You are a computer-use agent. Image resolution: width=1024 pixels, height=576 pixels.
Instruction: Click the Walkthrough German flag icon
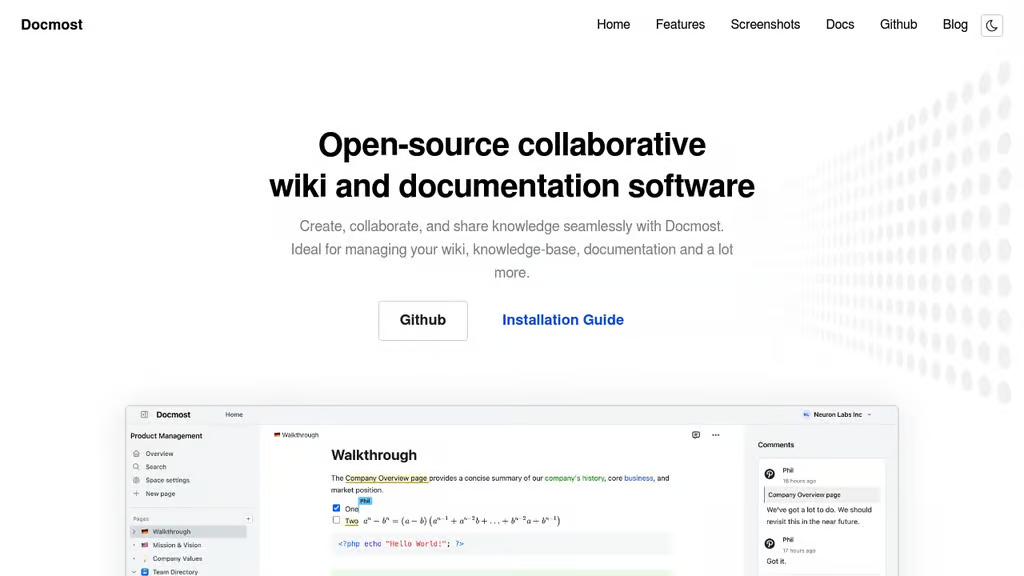tap(144, 532)
